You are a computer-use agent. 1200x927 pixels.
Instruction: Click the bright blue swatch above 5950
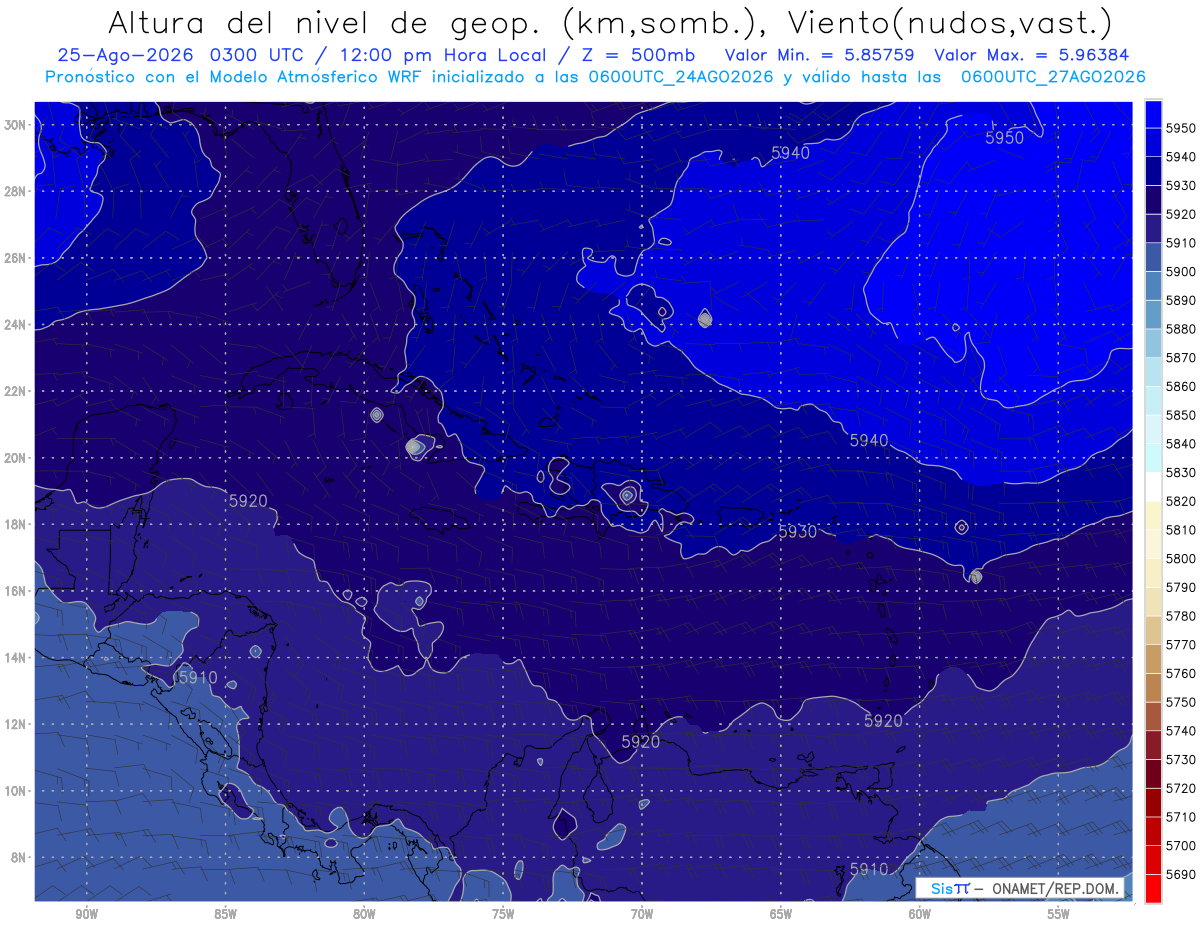tap(1153, 114)
